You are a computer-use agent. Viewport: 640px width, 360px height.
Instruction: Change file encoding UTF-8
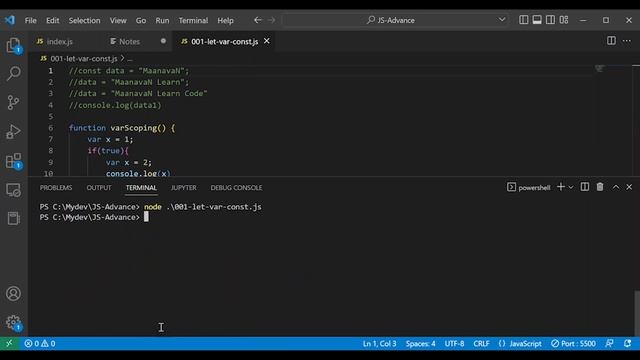[x=454, y=343]
